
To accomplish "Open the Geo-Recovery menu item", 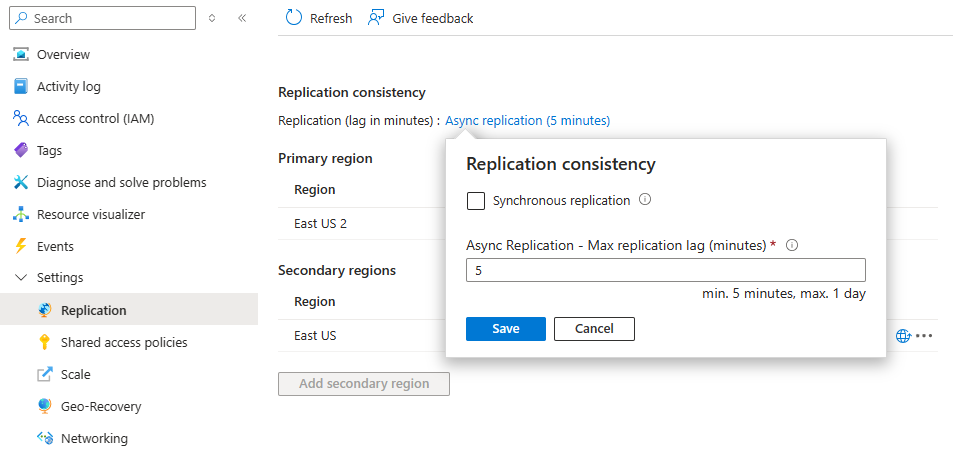I will click(101, 407).
